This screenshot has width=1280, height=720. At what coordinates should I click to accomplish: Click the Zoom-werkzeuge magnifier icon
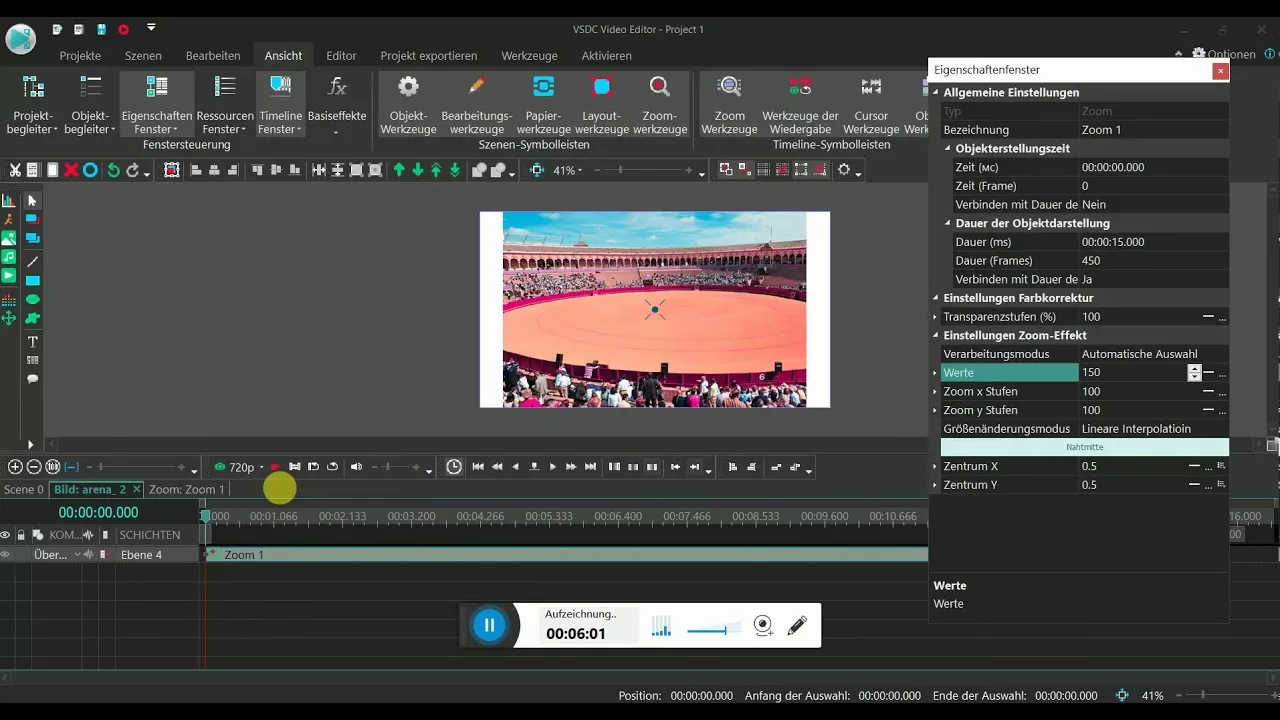tap(660, 88)
